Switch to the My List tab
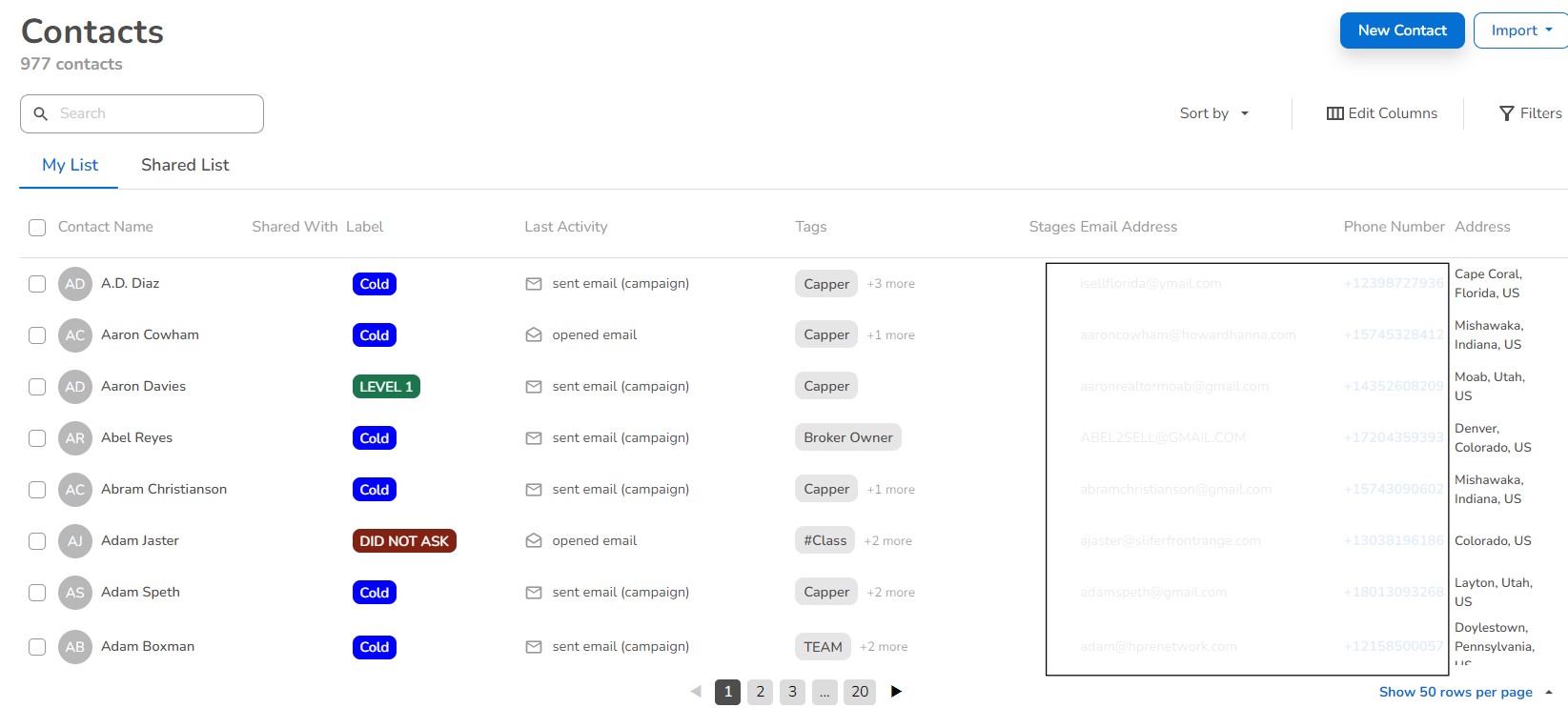 pos(70,165)
